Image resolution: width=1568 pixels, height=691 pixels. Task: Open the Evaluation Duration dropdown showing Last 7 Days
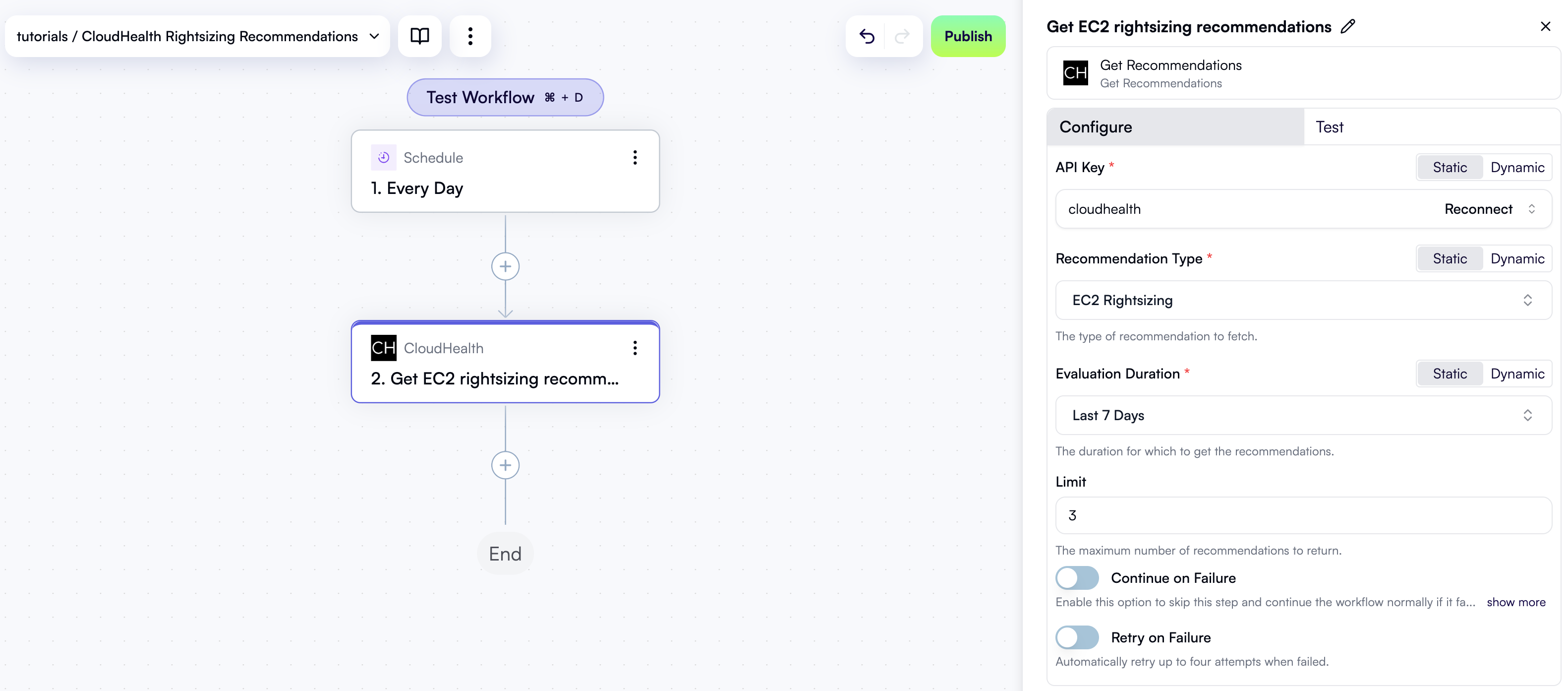tap(1303, 415)
